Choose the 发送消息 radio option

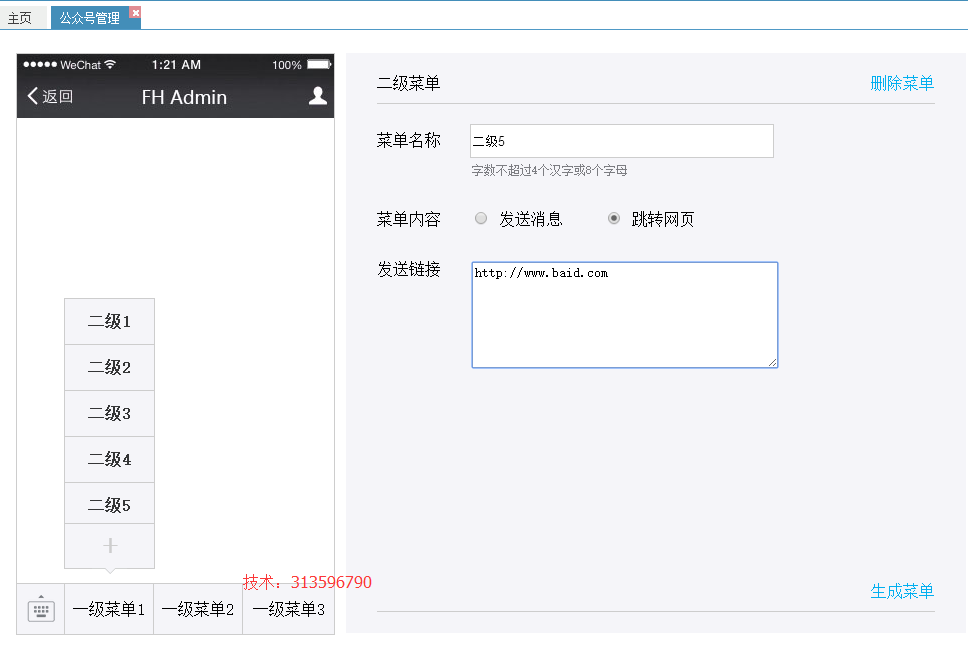481,218
